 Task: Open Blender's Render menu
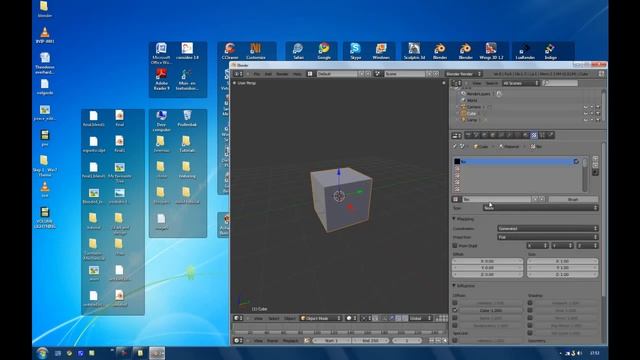pyautogui.click(x=282, y=74)
